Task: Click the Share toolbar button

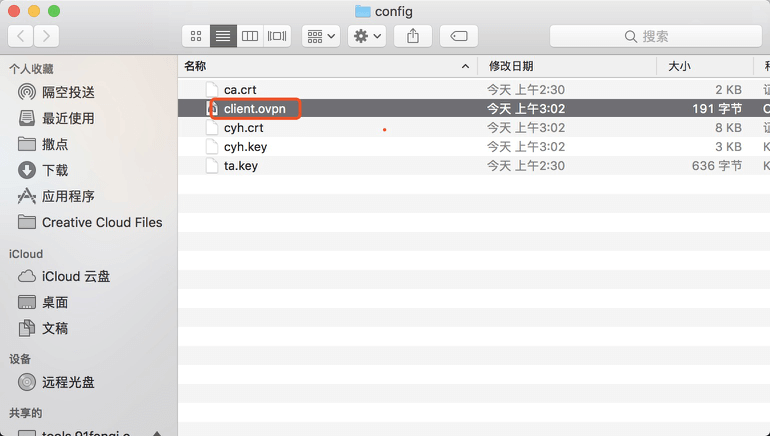Action: [x=413, y=36]
